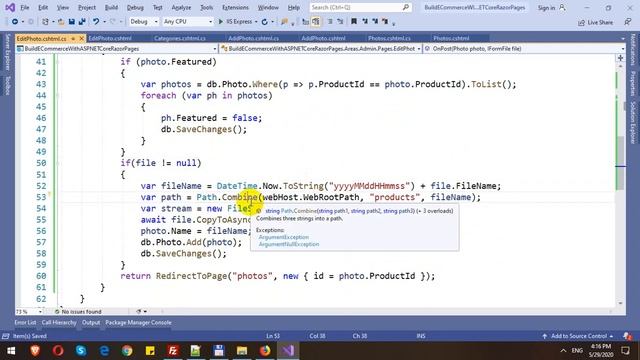Click the browser refresh icon in toolbar
Screen dimensions: 640x360
264,22
